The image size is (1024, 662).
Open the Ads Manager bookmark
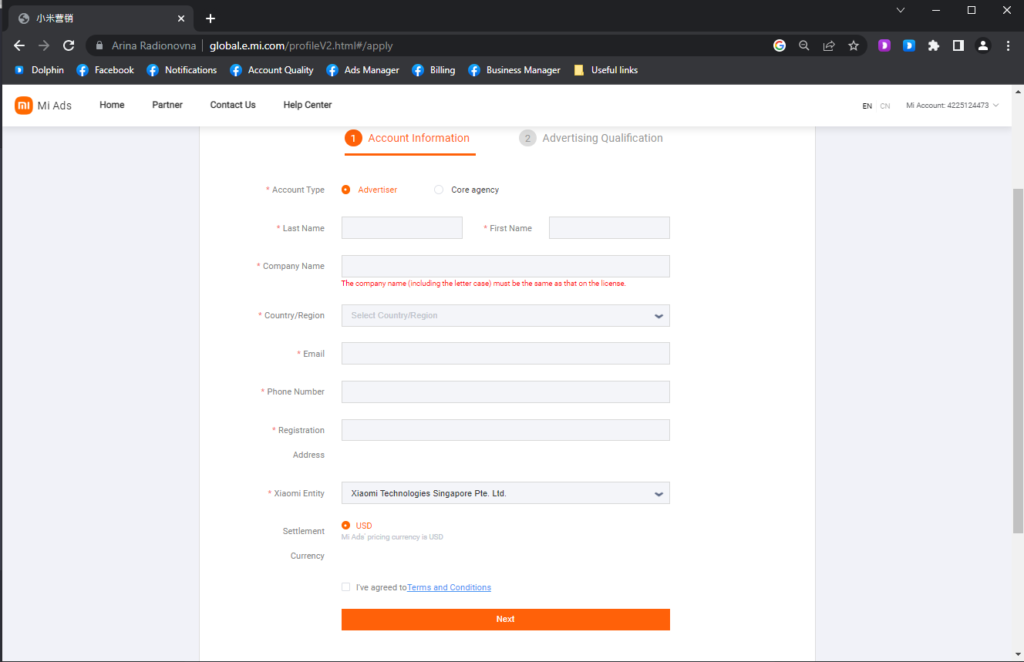point(362,70)
